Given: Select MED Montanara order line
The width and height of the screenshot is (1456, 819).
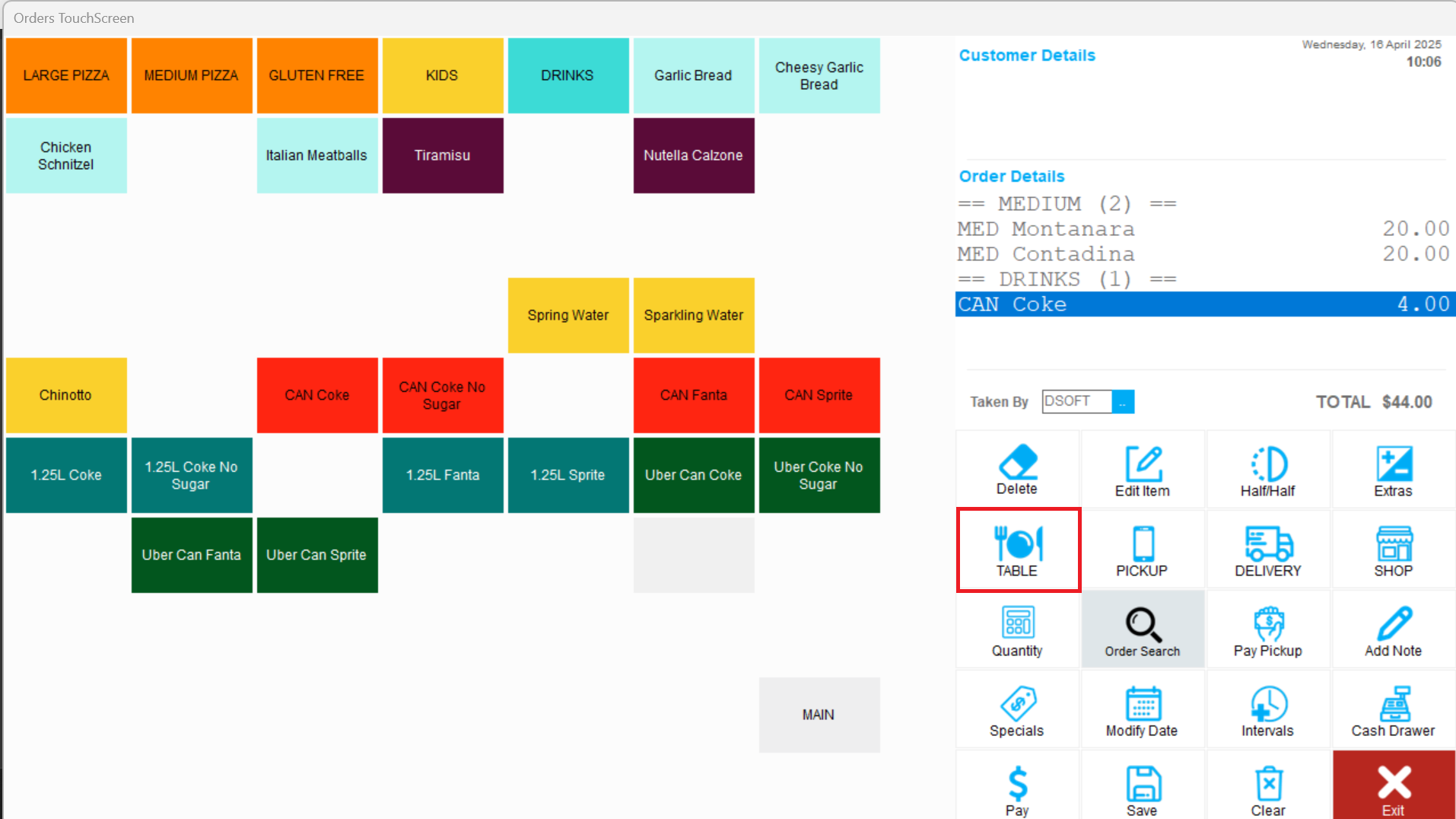Looking at the screenshot, I should pyautogui.click(x=1202, y=229).
